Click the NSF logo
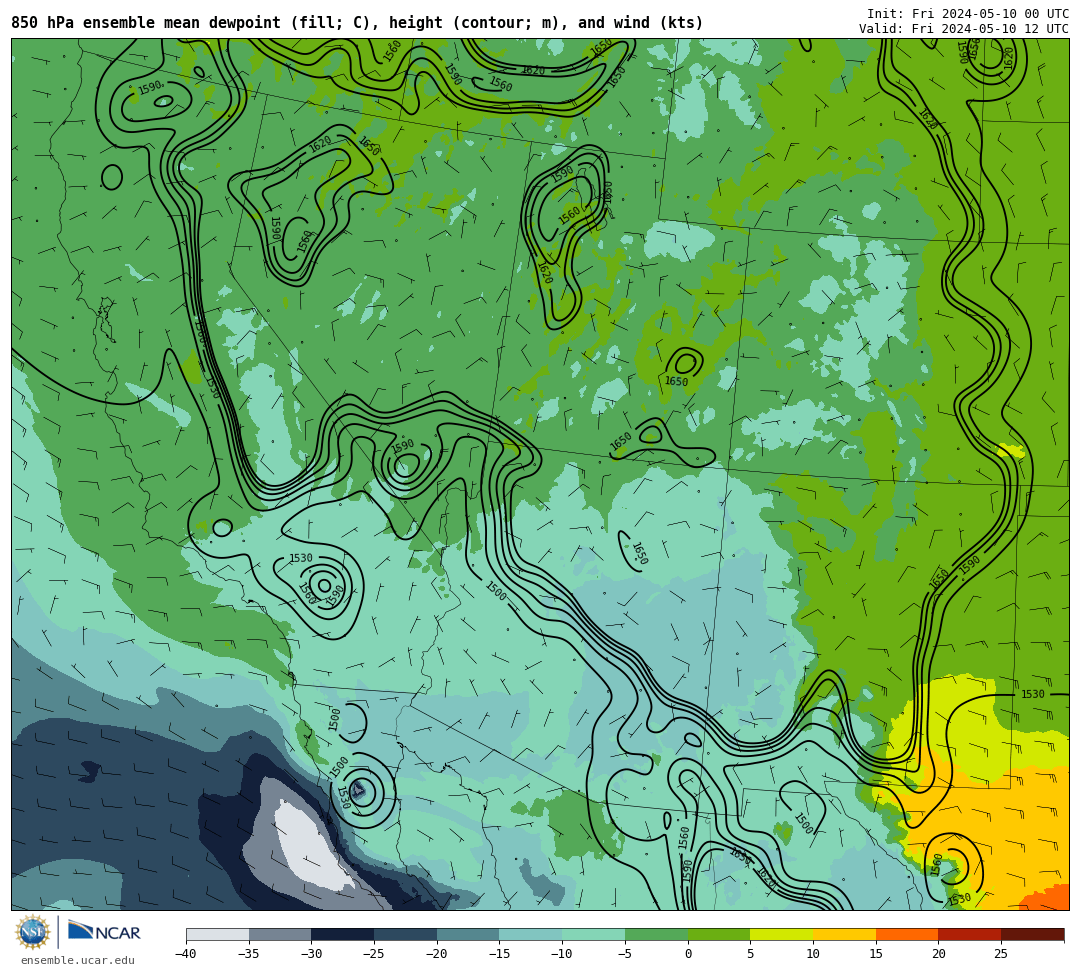The width and height of the screenshot is (1080, 973). click(x=33, y=932)
